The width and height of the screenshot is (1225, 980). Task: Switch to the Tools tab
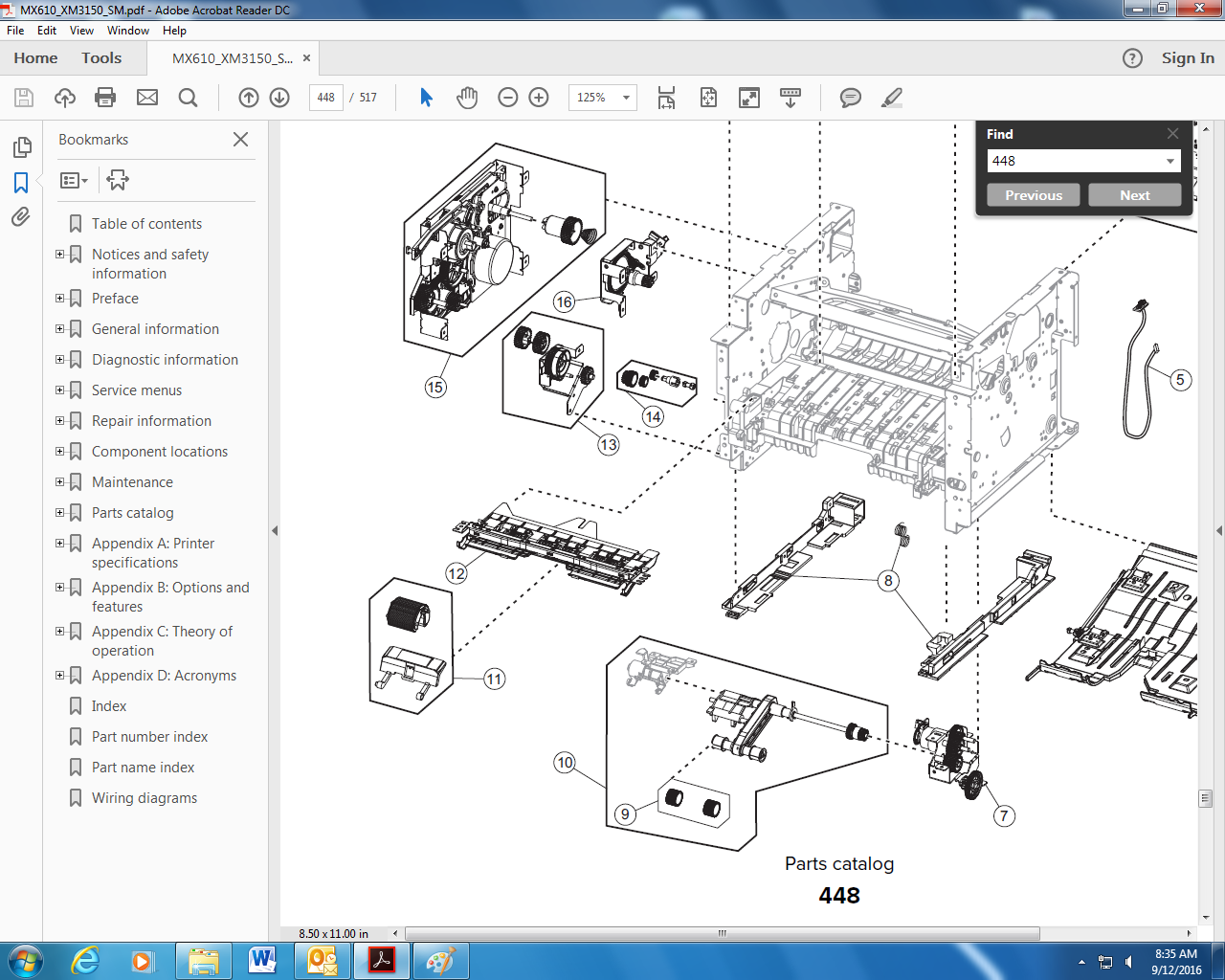(101, 58)
